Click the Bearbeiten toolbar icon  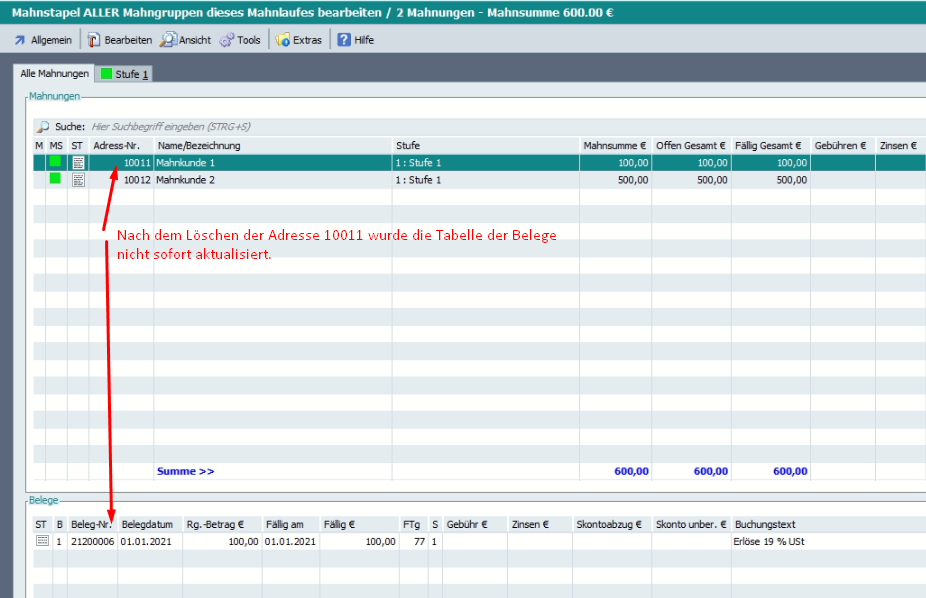point(94,40)
